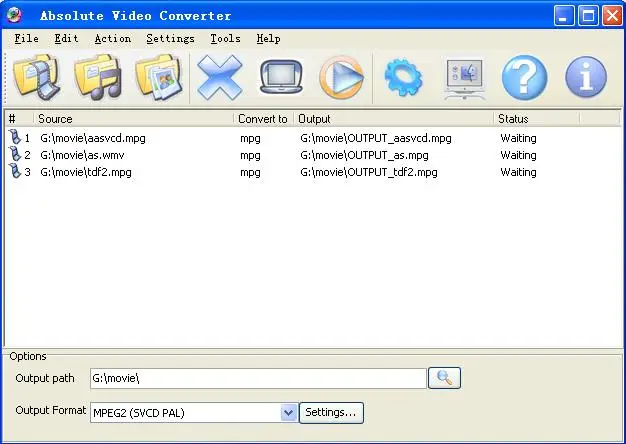Click the add picture files folder icon
Image resolution: width=626 pixels, height=444 pixels.
point(159,77)
